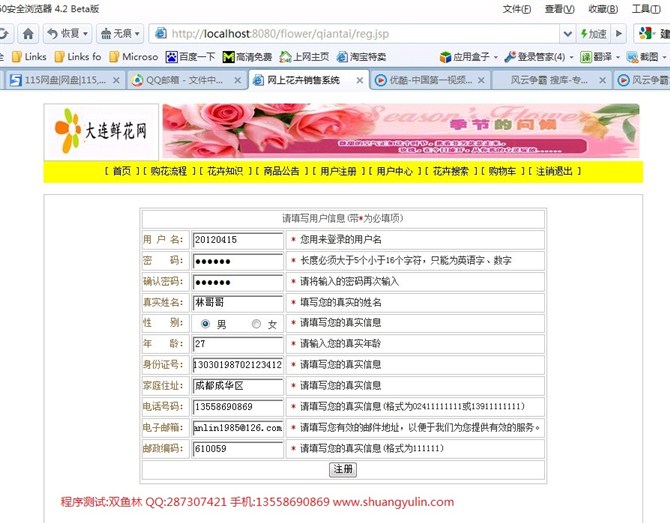Open the 查看(V) menu

coord(559,9)
